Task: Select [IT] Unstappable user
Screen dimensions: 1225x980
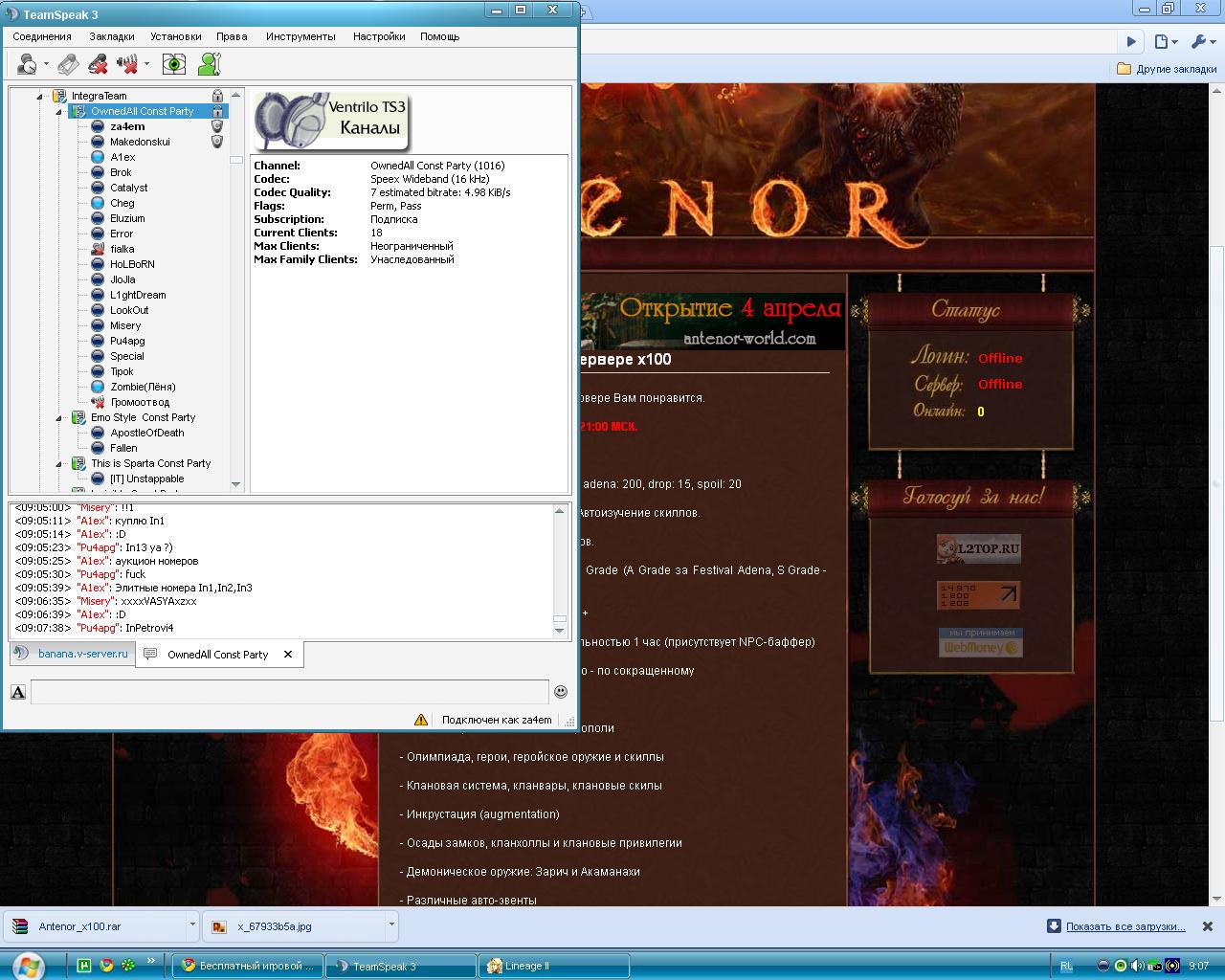Action: (146, 479)
